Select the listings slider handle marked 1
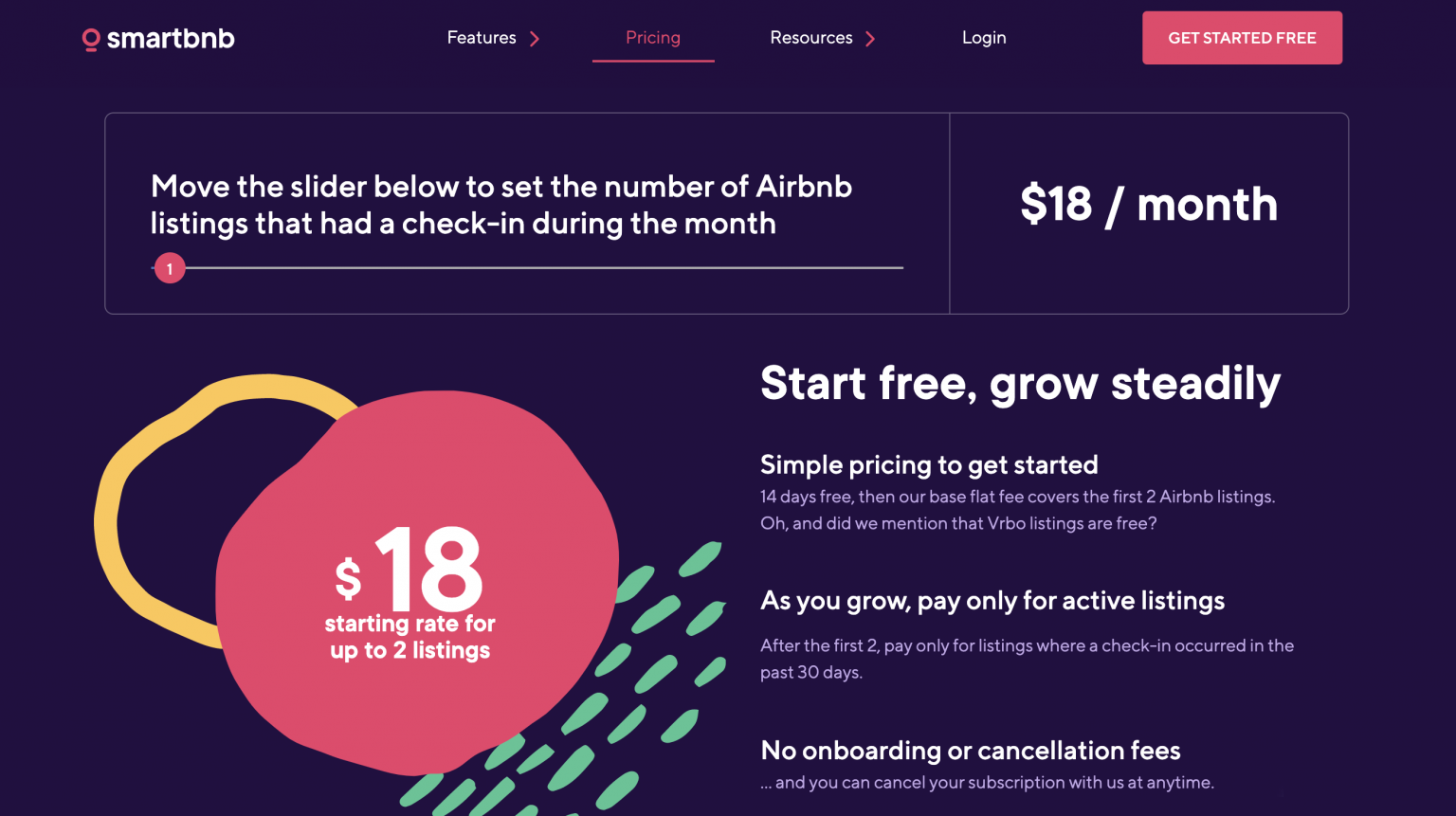Viewport: 1456px width, 816px height. pyautogui.click(x=170, y=268)
